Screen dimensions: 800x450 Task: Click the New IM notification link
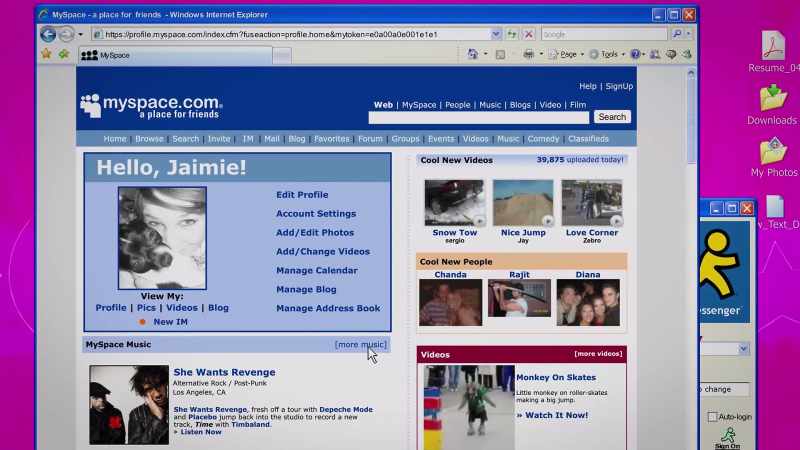coord(170,322)
